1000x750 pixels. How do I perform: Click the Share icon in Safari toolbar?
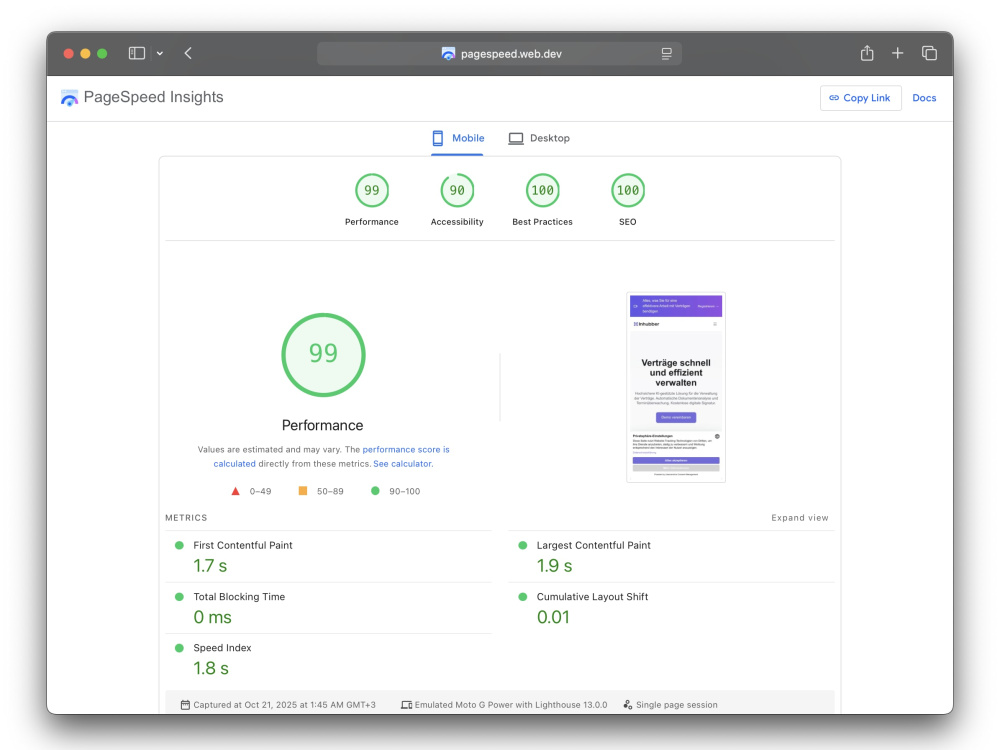[867, 53]
